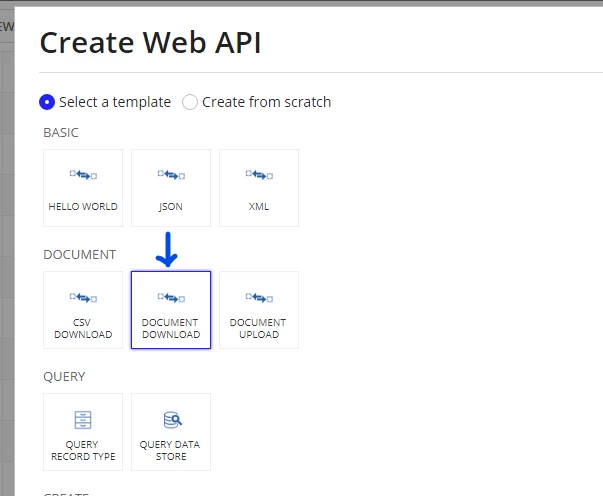Click the Query Data Store database icon
603x496 pixels.
[172, 419]
